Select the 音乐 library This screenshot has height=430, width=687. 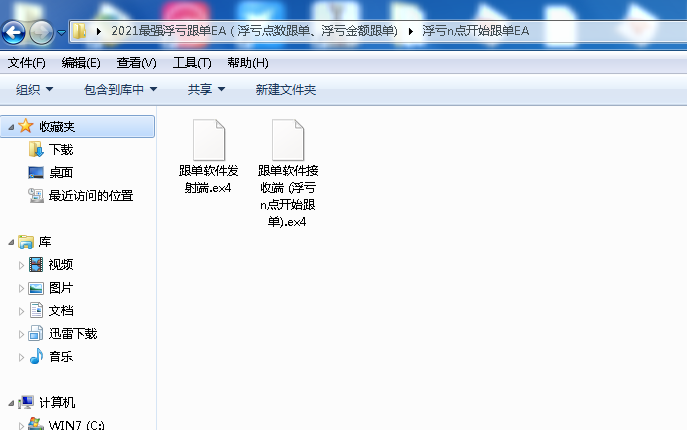click(x=61, y=357)
